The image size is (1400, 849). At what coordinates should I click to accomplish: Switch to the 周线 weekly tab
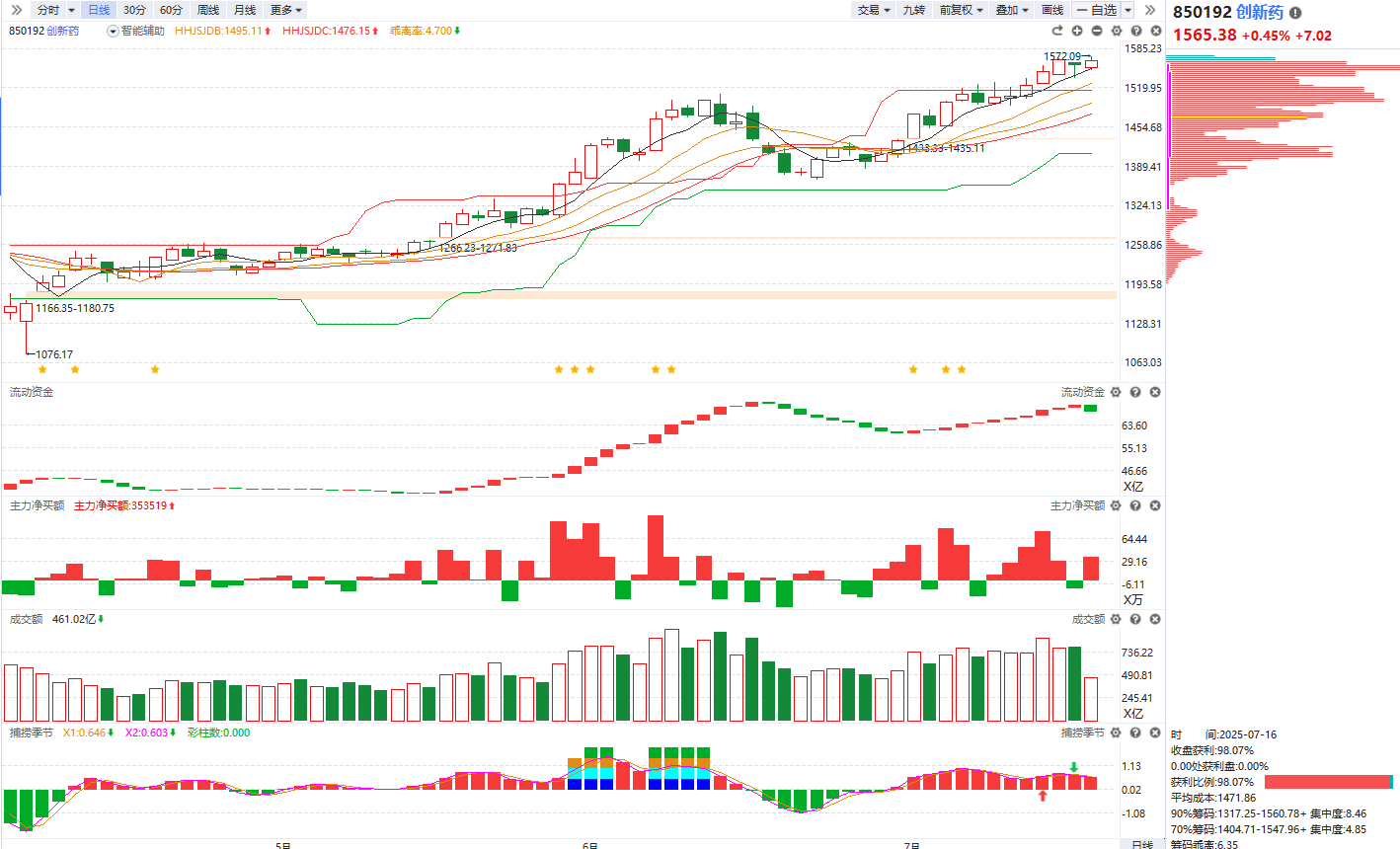(208, 10)
